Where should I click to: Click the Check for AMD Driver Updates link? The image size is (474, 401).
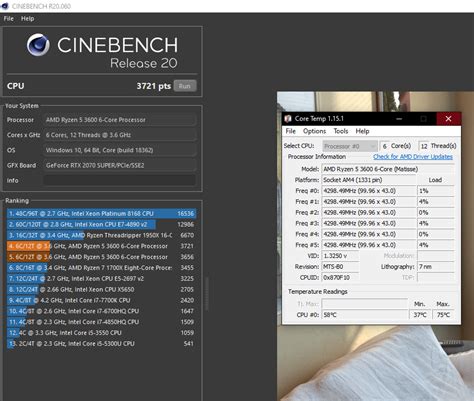click(x=413, y=157)
